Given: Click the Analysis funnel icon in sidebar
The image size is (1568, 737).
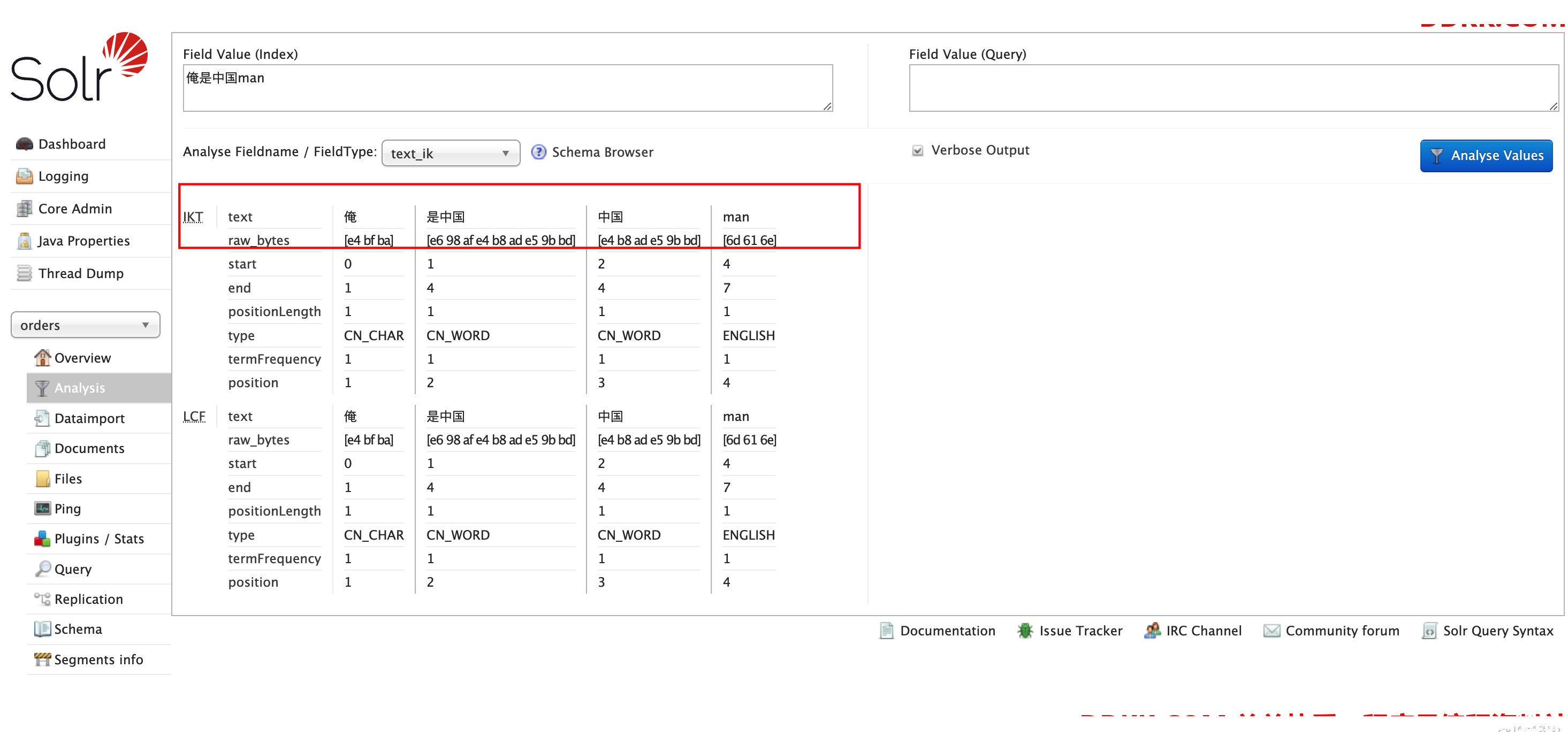Looking at the screenshot, I should coord(42,388).
